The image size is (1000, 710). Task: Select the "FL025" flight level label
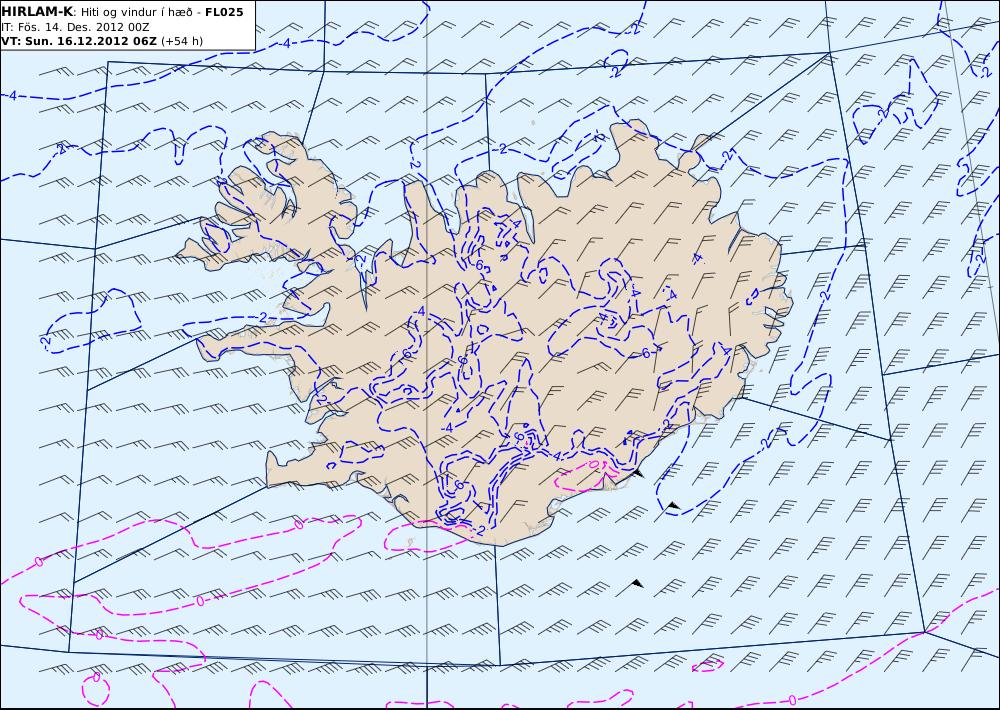coord(224,12)
